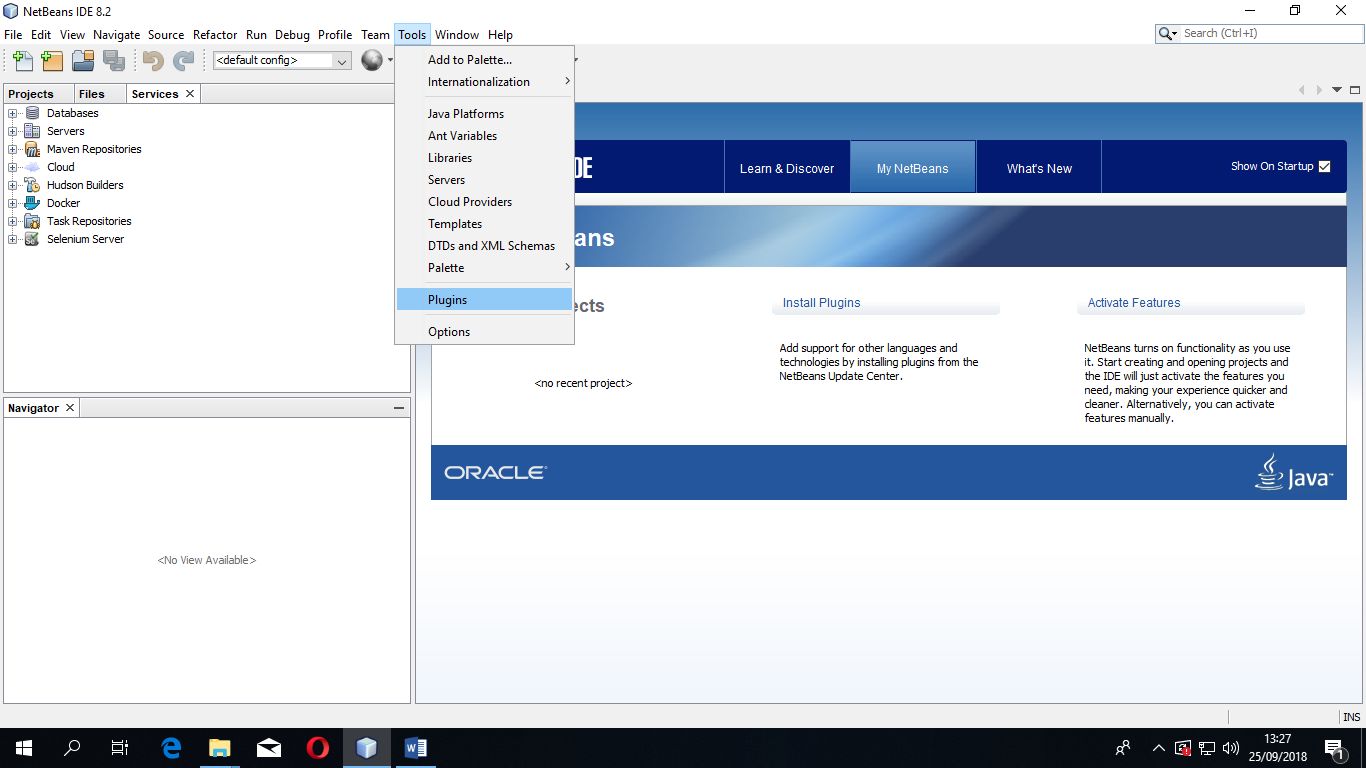This screenshot has width=1366, height=768.
Task: Open the Refactor menu
Action: click(215, 35)
